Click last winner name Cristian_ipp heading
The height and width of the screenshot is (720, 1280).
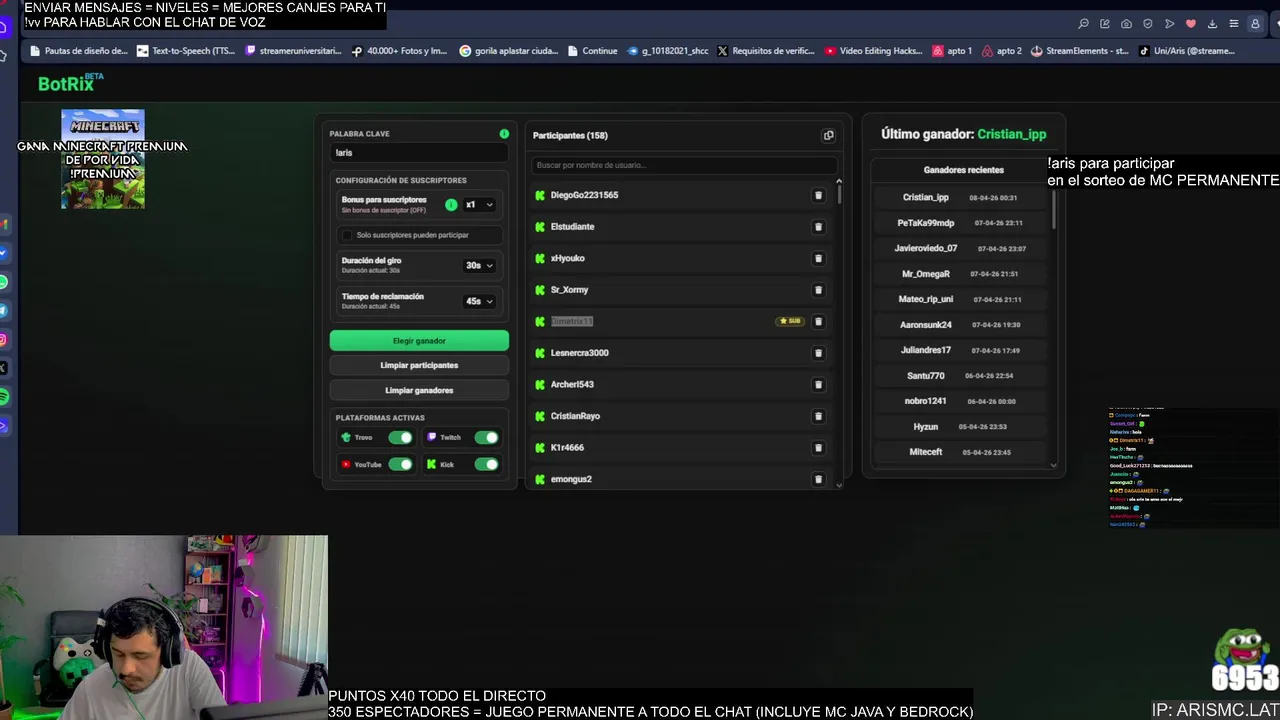pyautogui.click(x=1012, y=134)
